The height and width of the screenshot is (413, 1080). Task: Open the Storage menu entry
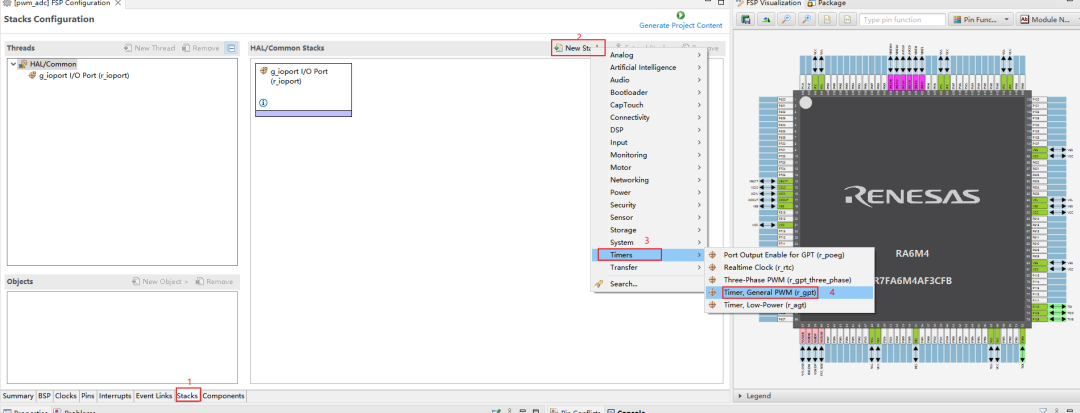point(649,230)
